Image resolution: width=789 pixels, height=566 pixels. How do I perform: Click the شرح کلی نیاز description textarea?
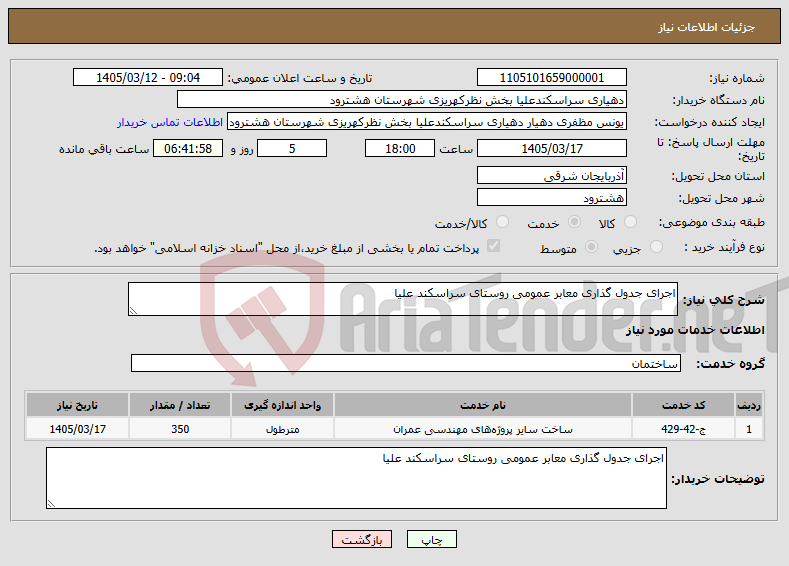(403, 299)
